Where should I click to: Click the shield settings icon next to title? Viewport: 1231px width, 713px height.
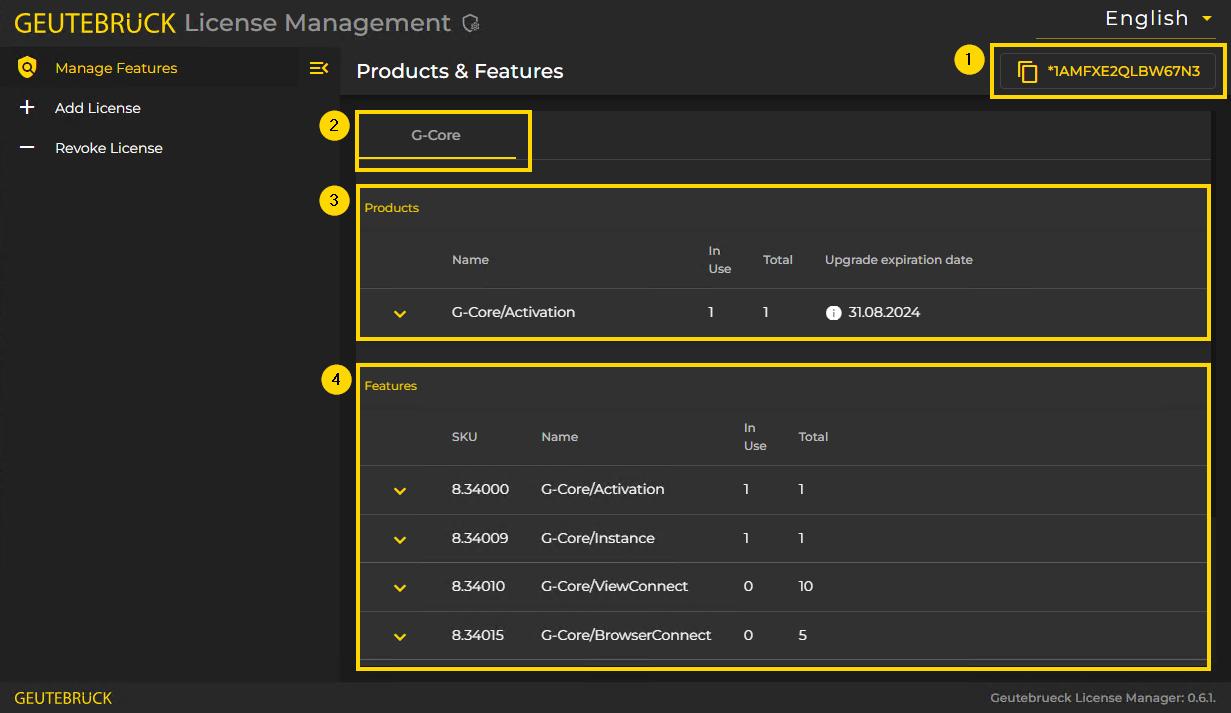click(x=469, y=22)
